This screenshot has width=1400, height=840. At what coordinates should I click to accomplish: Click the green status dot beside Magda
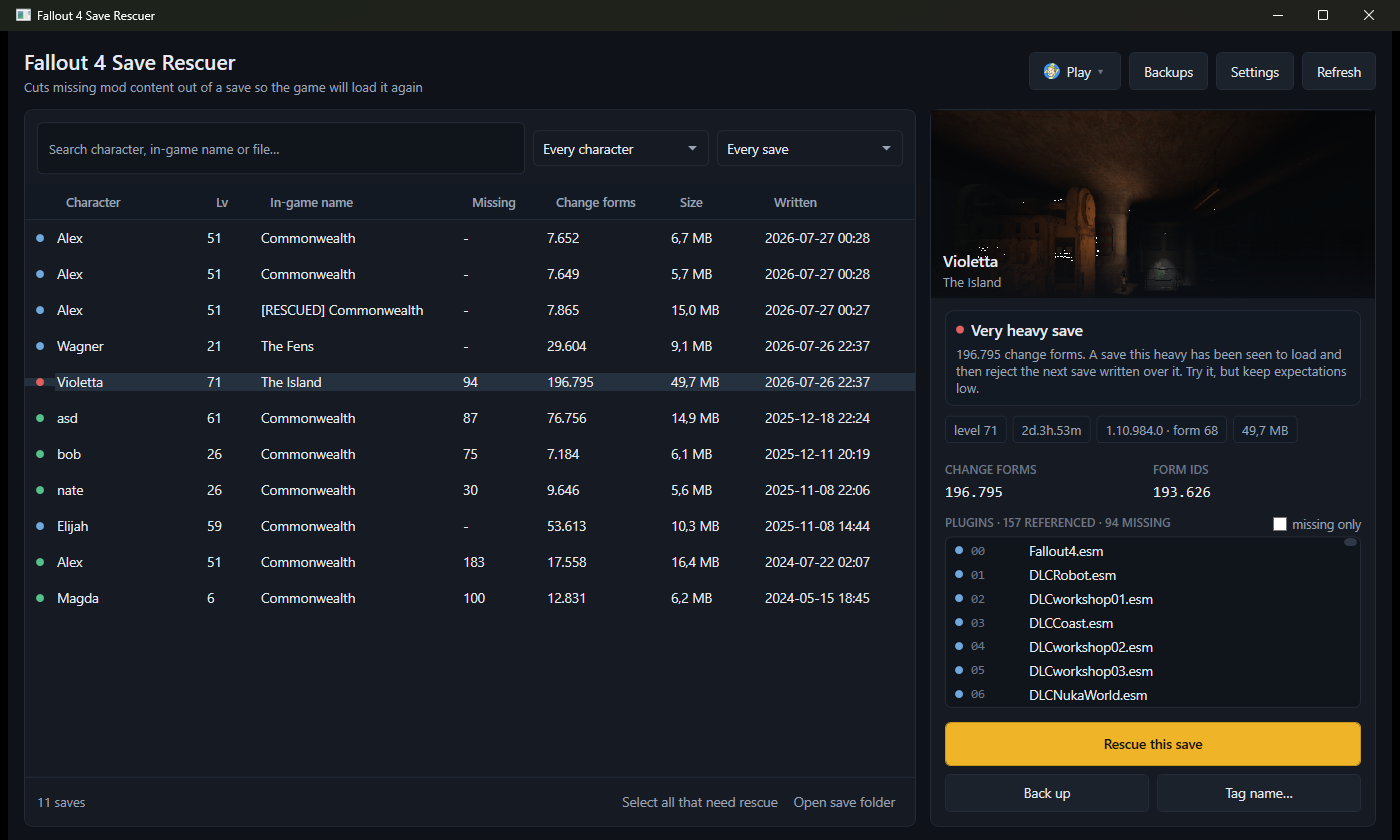point(40,598)
